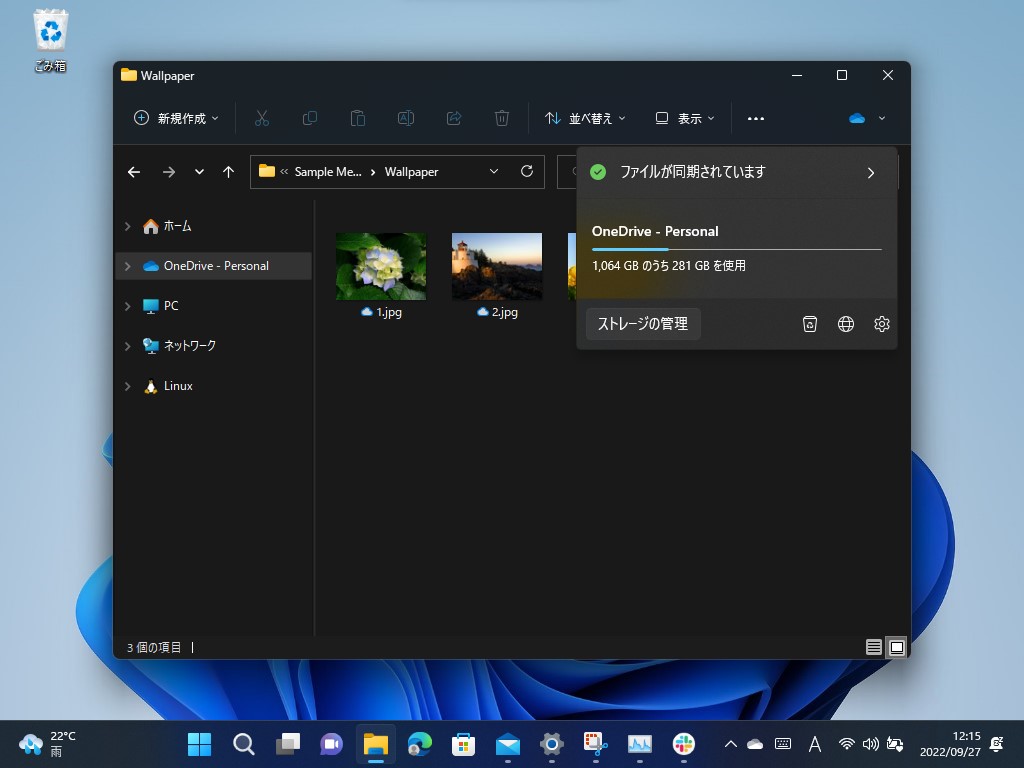Open the notification center bell icon
The image size is (1024, 768).
(x=997, y=744)
